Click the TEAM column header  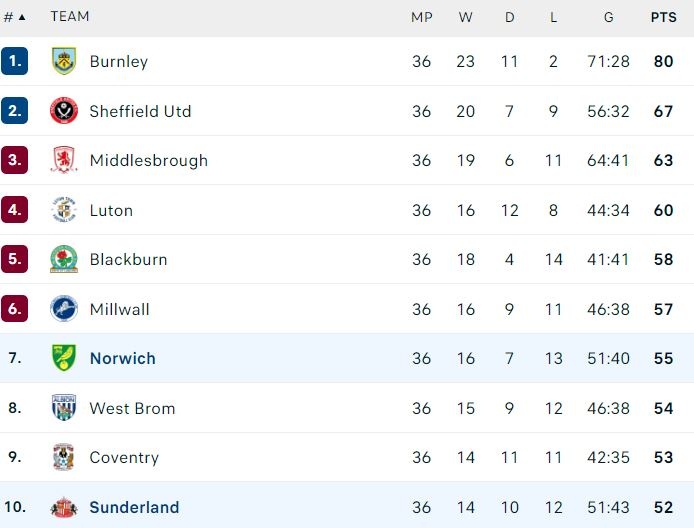[70, 16]
